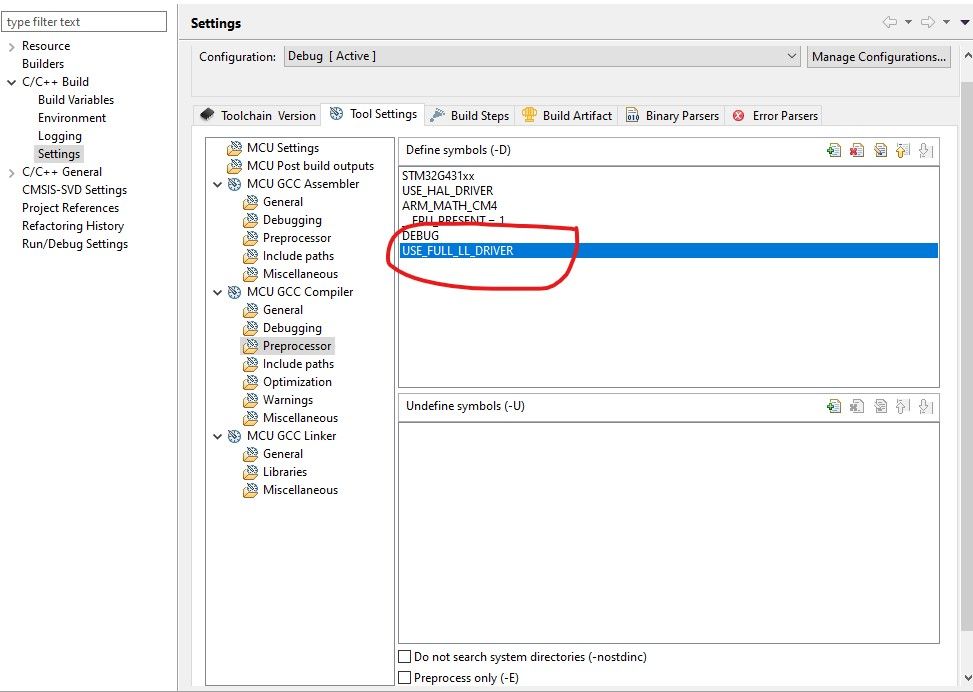Add a new define symbol (-D)
973x692 pixels.
click(834, 150)
